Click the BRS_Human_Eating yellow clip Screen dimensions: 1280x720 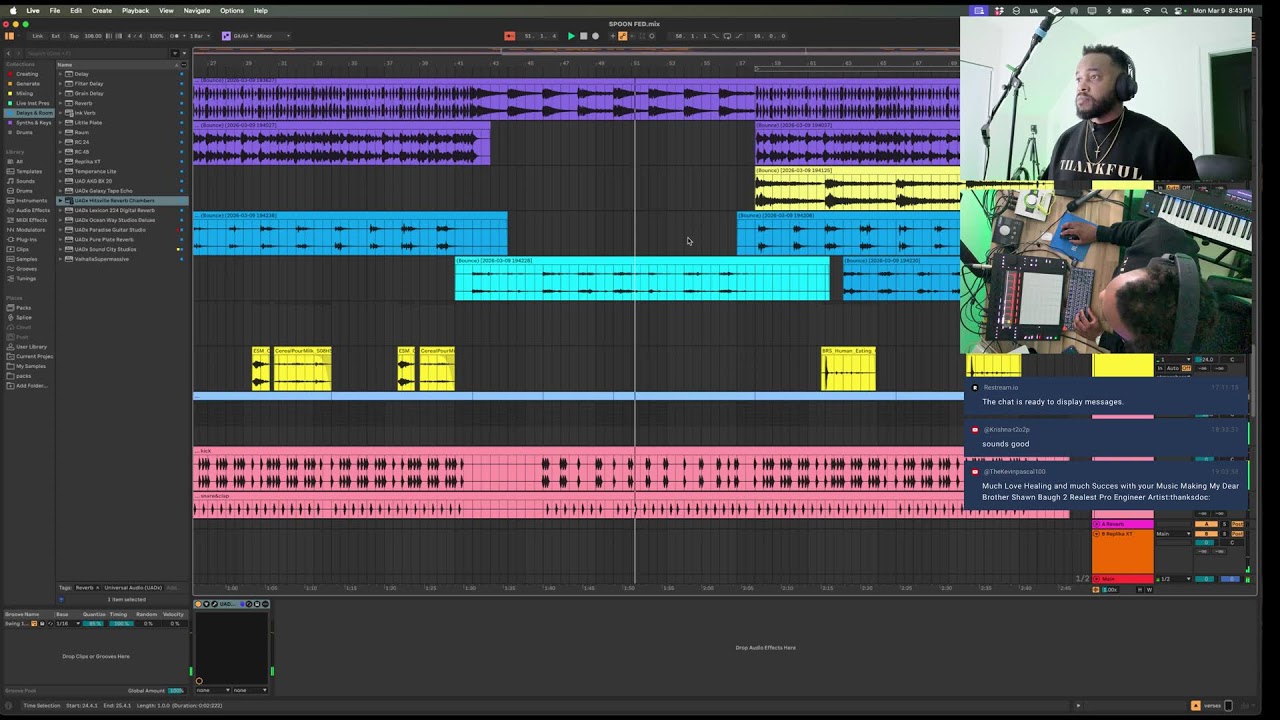tap(848, 369)
